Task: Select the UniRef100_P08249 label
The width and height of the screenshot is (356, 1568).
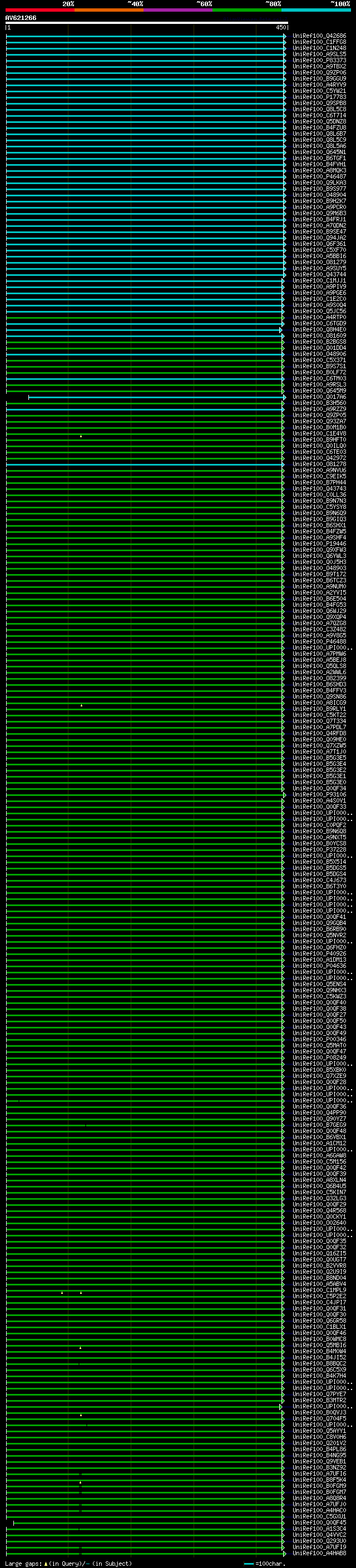Action: coord(319,1057)
